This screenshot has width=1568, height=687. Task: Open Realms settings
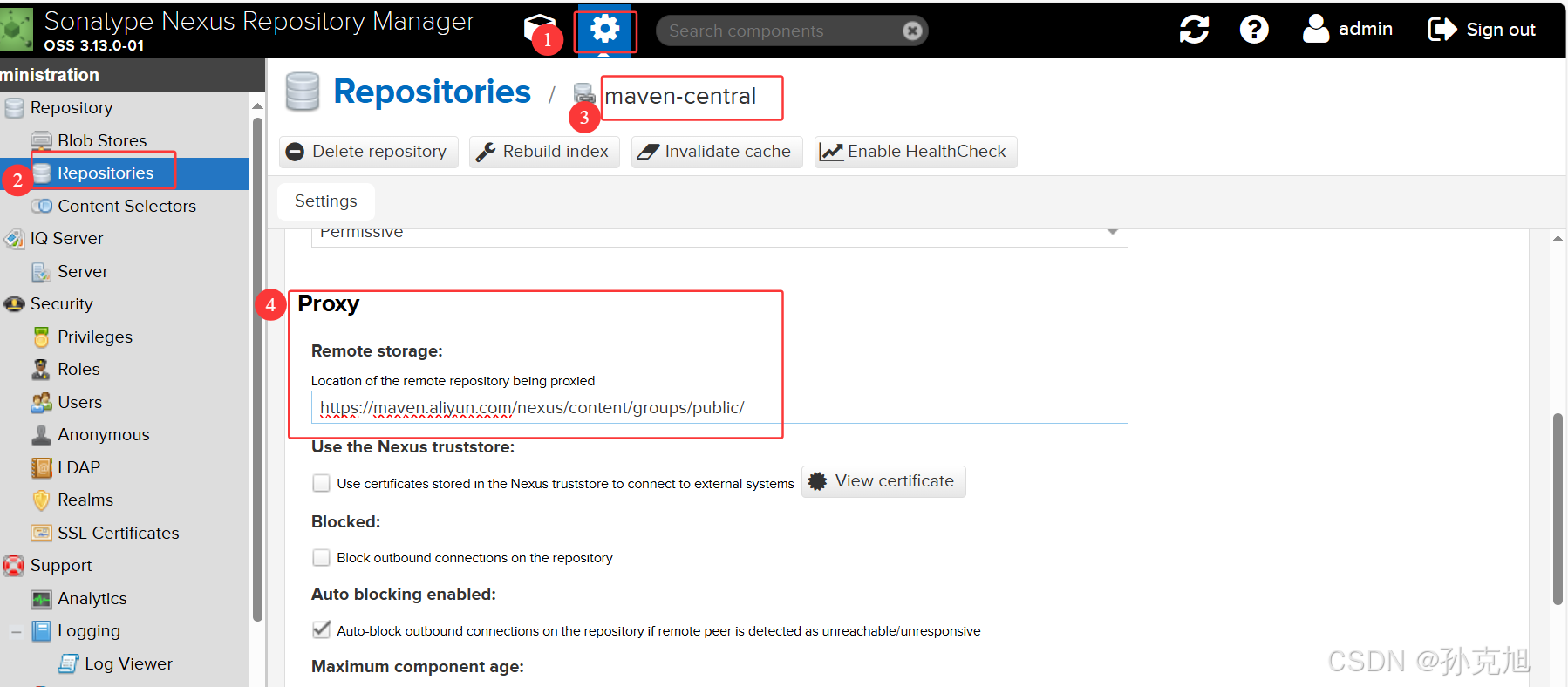[x=85, y=500]
